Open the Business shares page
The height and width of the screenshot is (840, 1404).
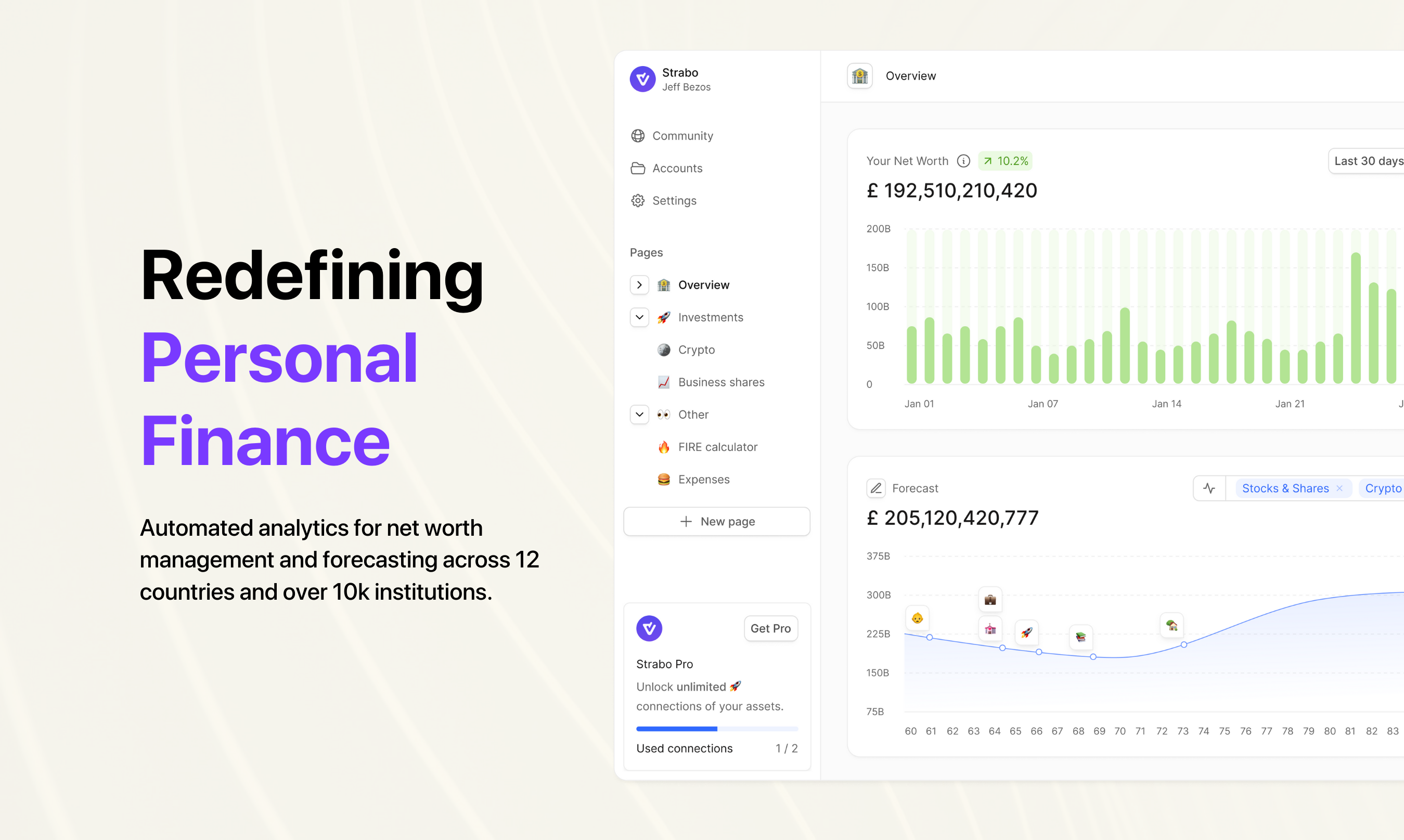722,382
